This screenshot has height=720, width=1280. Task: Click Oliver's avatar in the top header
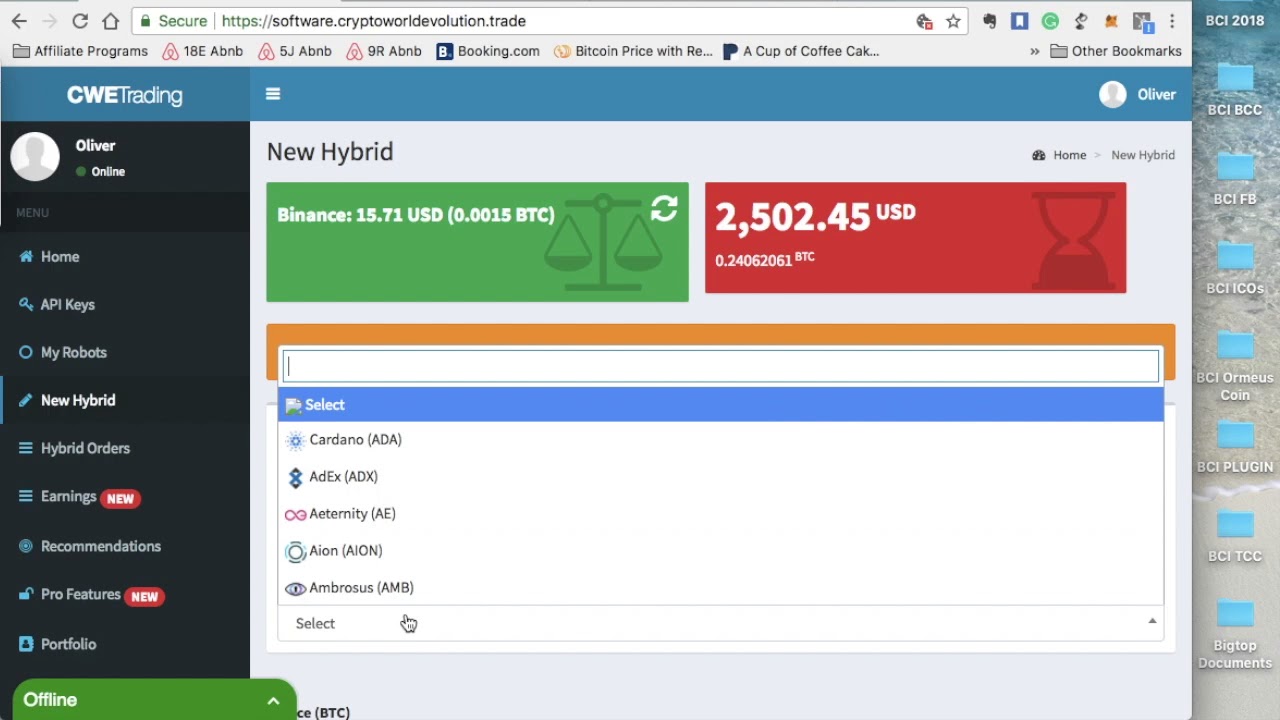tap(1113, 94)
